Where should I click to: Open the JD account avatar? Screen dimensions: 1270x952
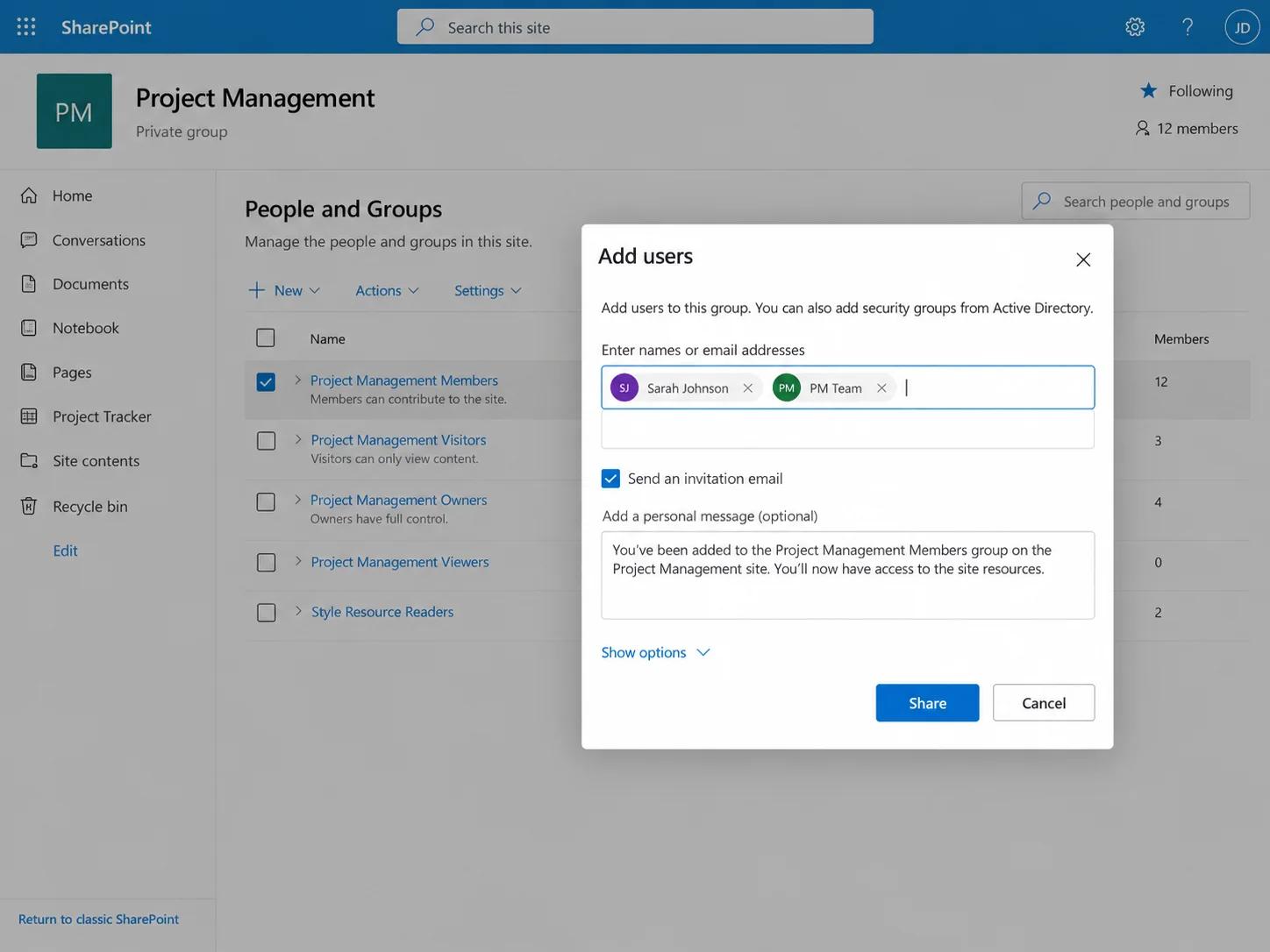(1242, 27)
